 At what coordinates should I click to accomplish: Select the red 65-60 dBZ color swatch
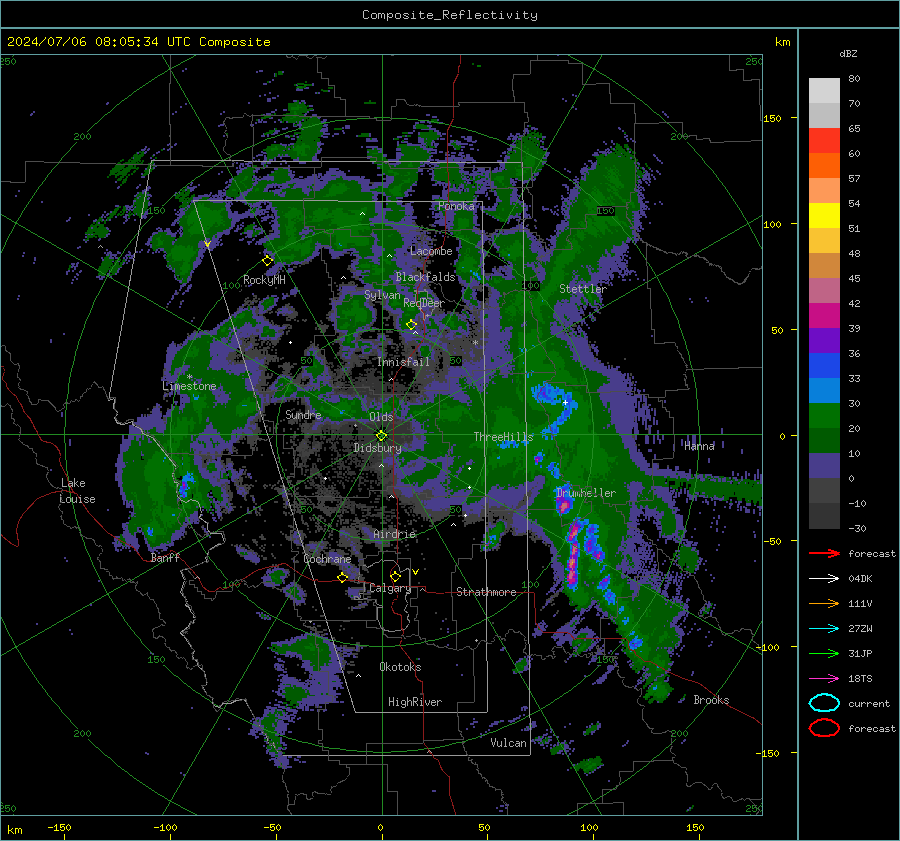[x=824, y=141]
